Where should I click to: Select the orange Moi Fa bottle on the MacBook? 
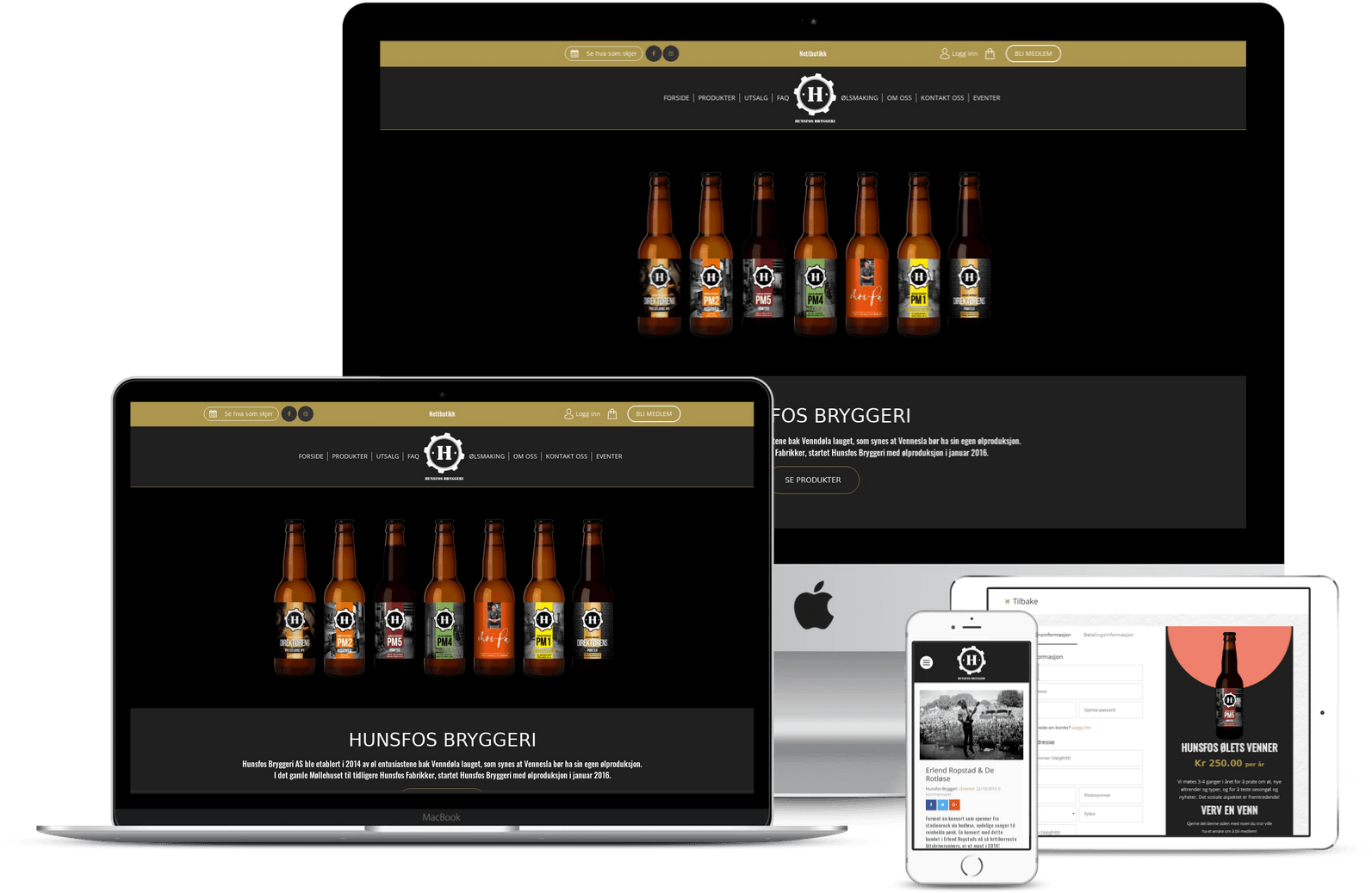pos(494,598)
